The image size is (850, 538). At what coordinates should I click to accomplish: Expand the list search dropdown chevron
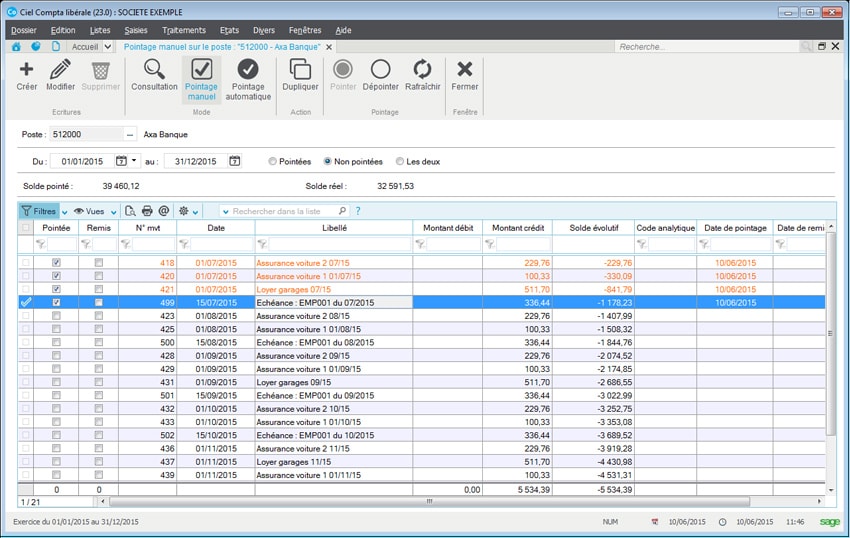click(x=226, y=212)
